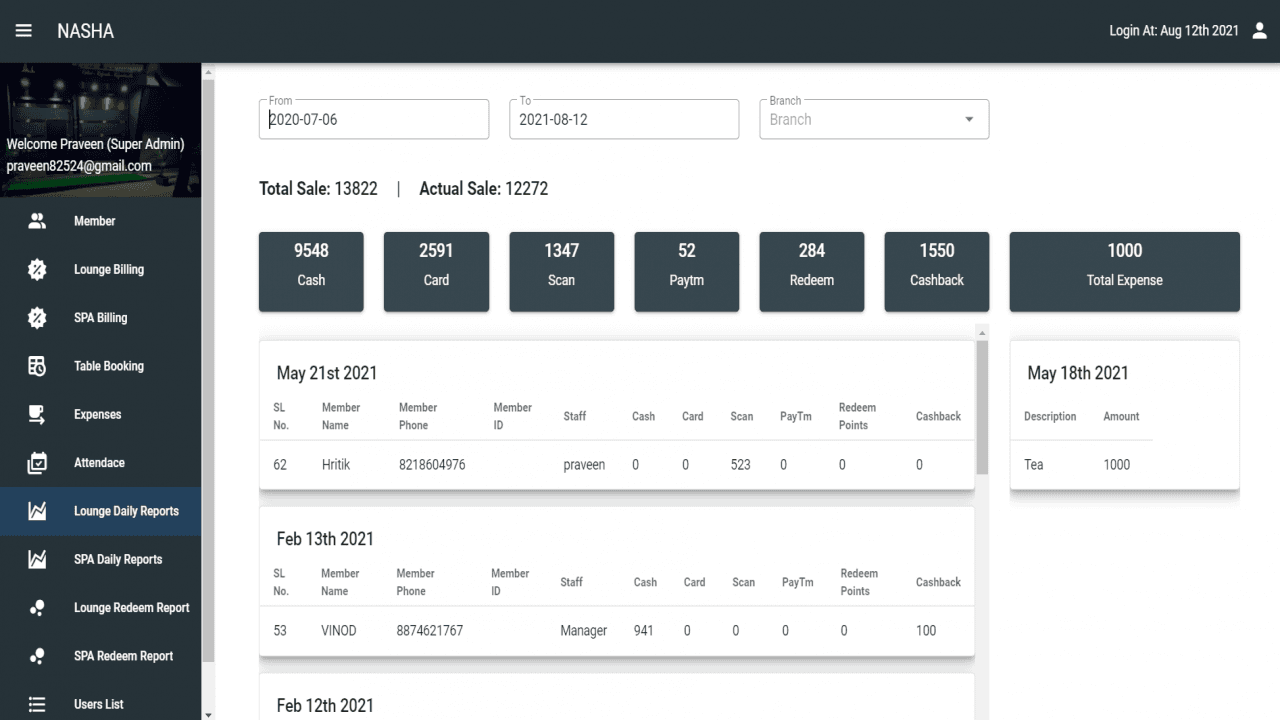The image size is (1280, 720).
Task: Click the Expenses icon in sidebar
Action: point(37,414)
